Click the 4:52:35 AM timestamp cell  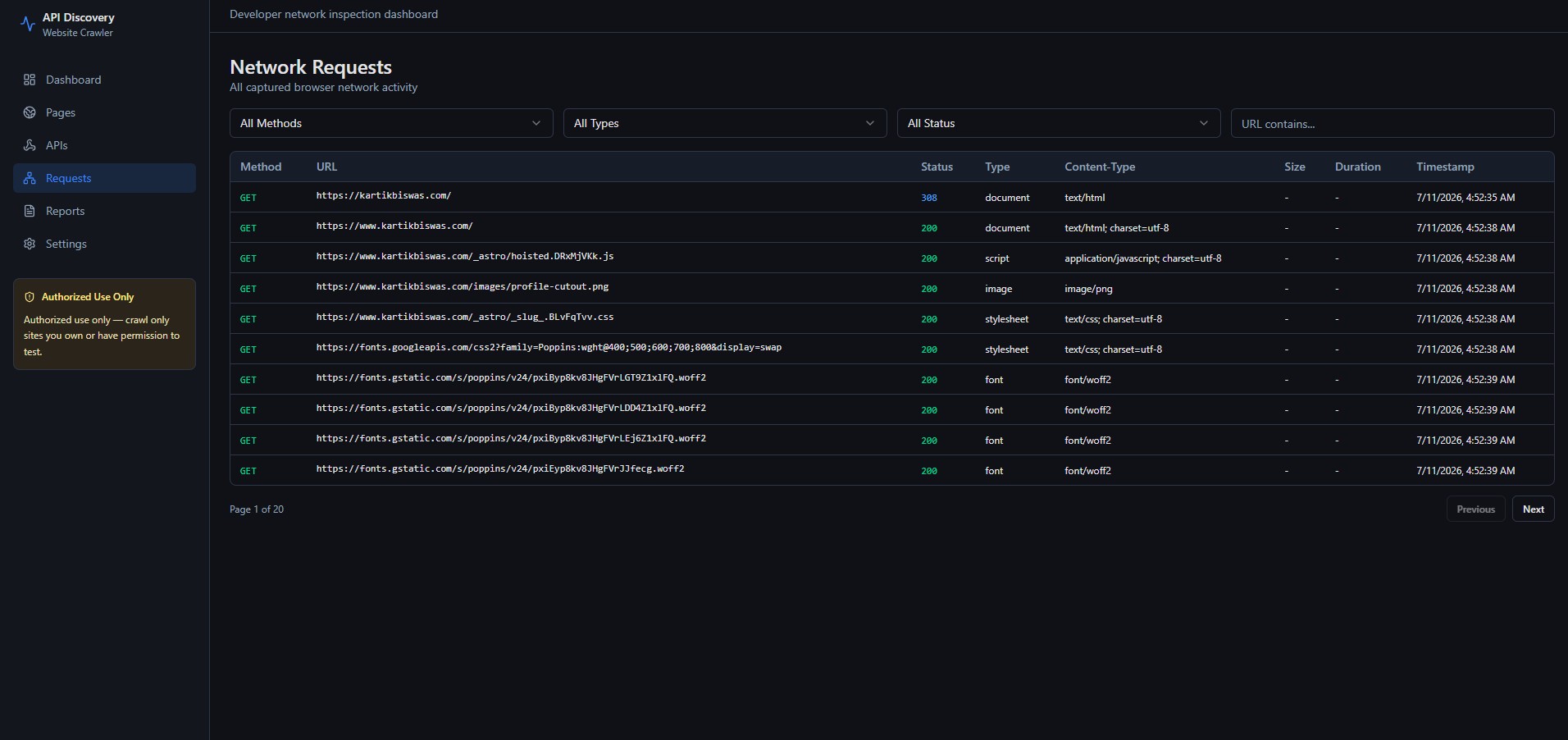coord(1465,198)
